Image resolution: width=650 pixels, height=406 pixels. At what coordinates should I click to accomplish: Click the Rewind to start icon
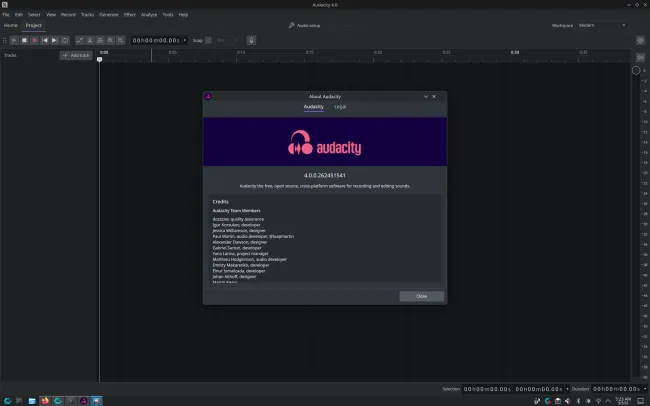45,40
